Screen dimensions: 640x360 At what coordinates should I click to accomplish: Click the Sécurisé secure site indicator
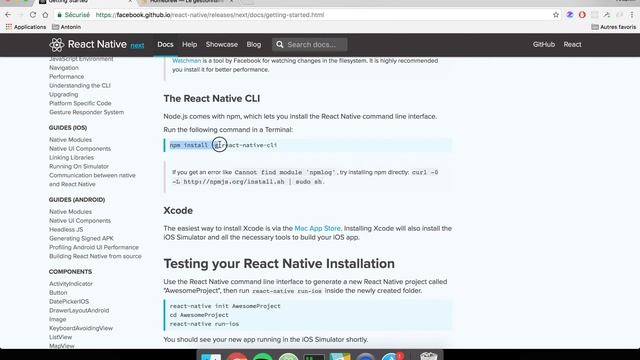click(x=73, y=15)
